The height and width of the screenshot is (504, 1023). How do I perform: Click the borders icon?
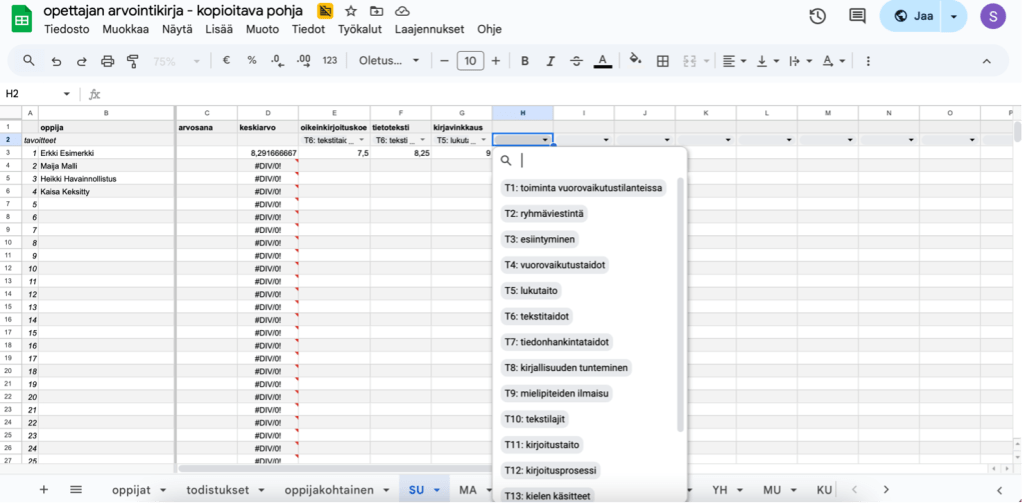click(x=662, y=61)
